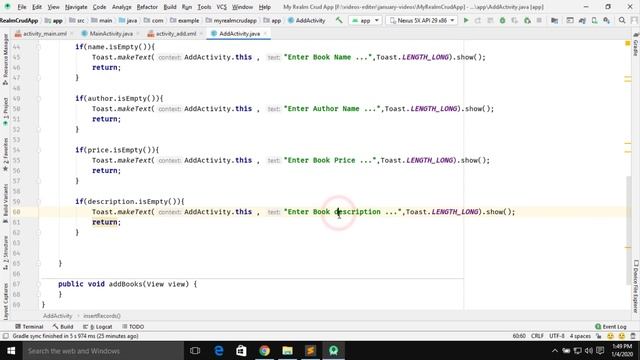
Task: Open the app run configuration dropdown
Action: coord(365,20)
